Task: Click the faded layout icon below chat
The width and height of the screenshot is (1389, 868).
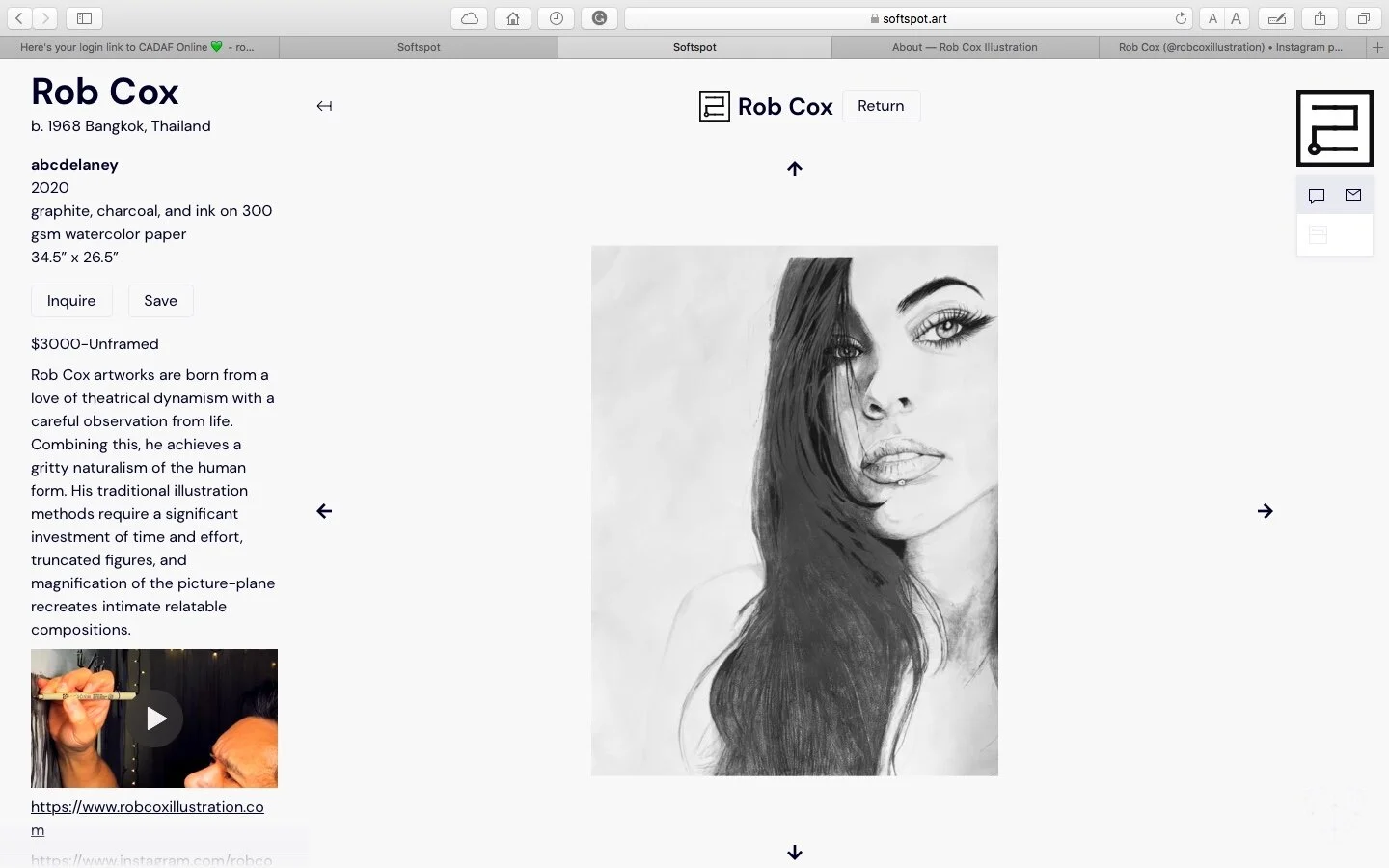Action: (1318, 234)
